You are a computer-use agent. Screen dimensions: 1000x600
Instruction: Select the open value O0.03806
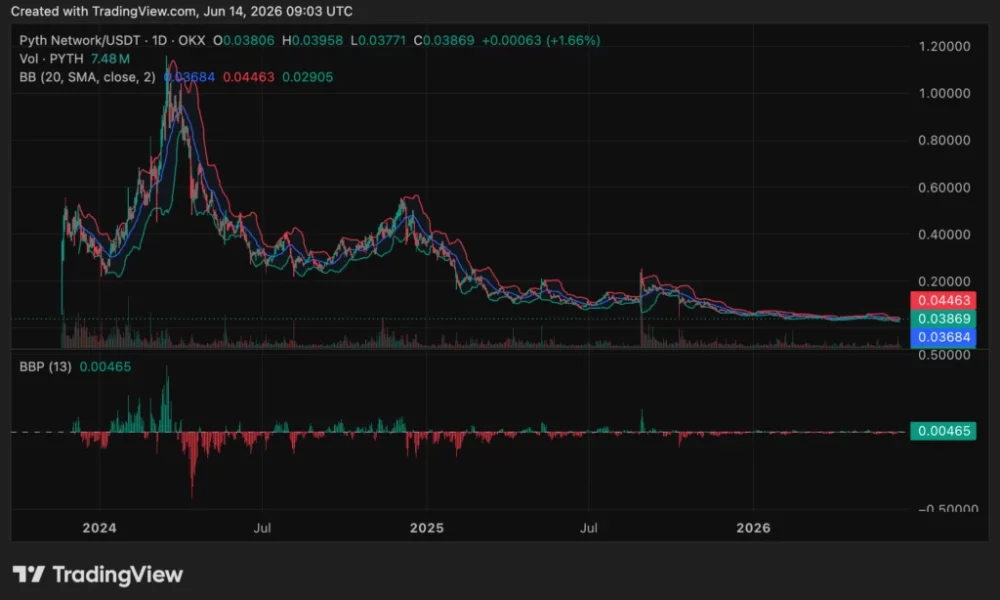[x=244, y=40]
